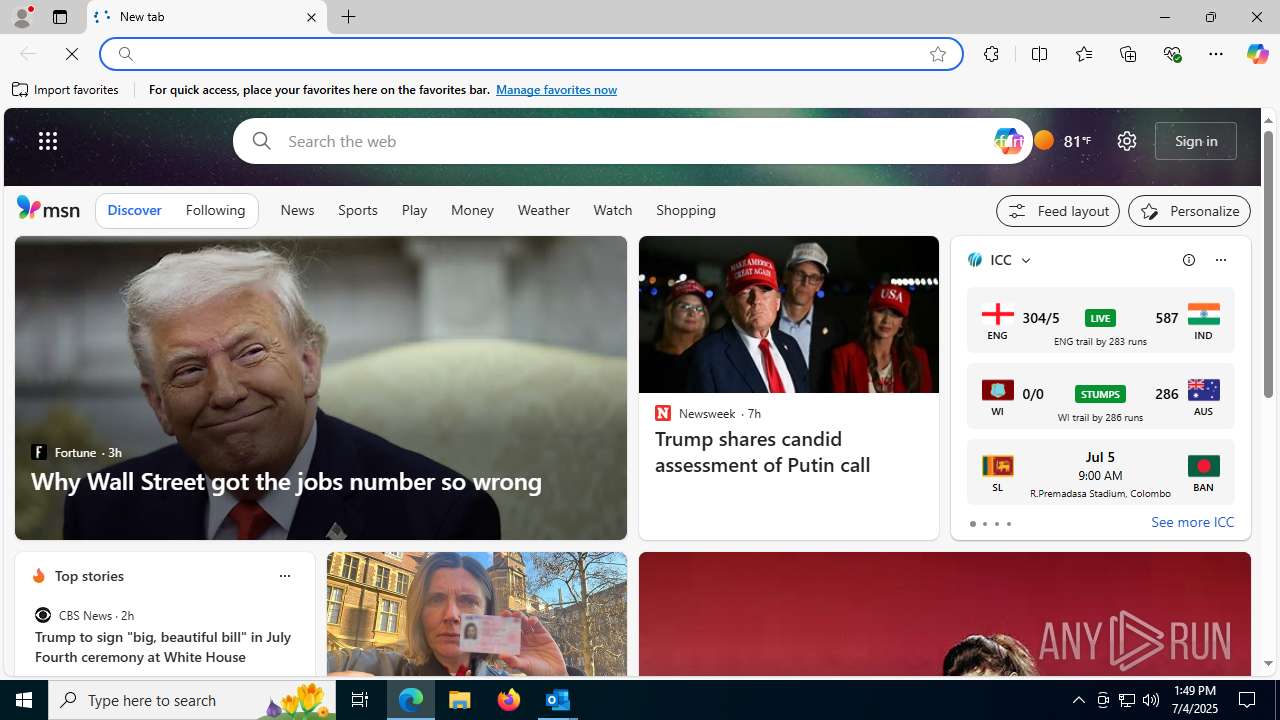The width and height of the screenshot is (1280, 720).
Task: Open the Extensions icon
Action: pyautogui.click(x=991, y=54)
